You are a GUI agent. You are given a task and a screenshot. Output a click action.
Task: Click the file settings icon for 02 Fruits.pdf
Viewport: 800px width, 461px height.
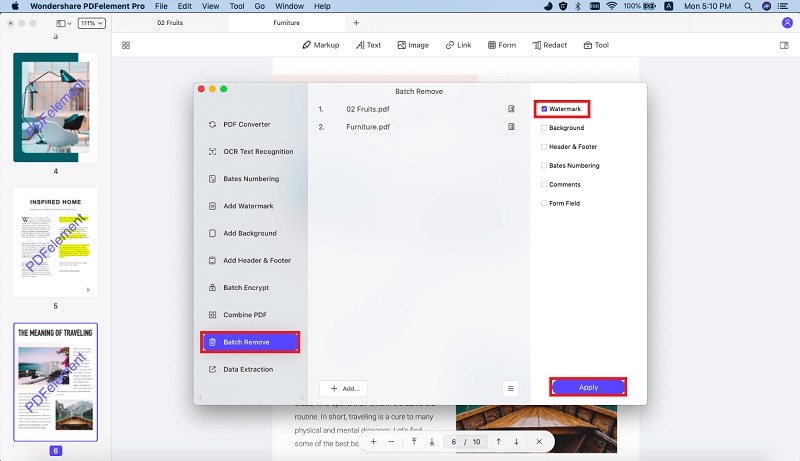pyautogui.click(x=511, y=109)
